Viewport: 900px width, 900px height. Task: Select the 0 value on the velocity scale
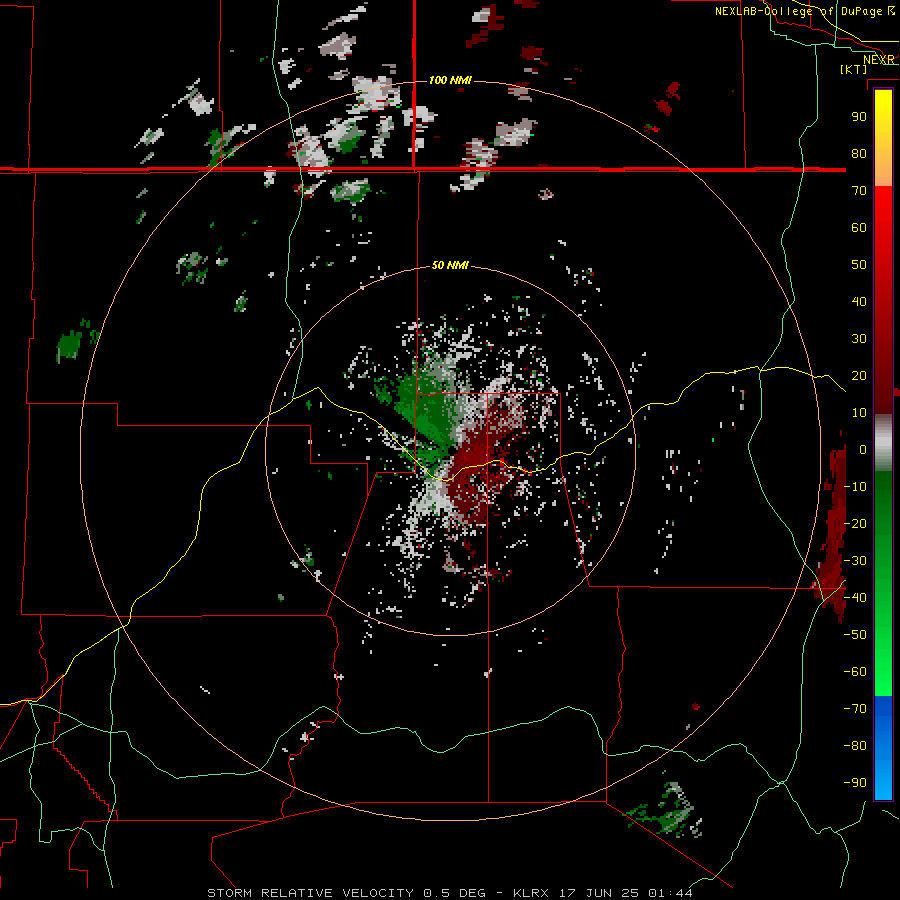point(863,450)
